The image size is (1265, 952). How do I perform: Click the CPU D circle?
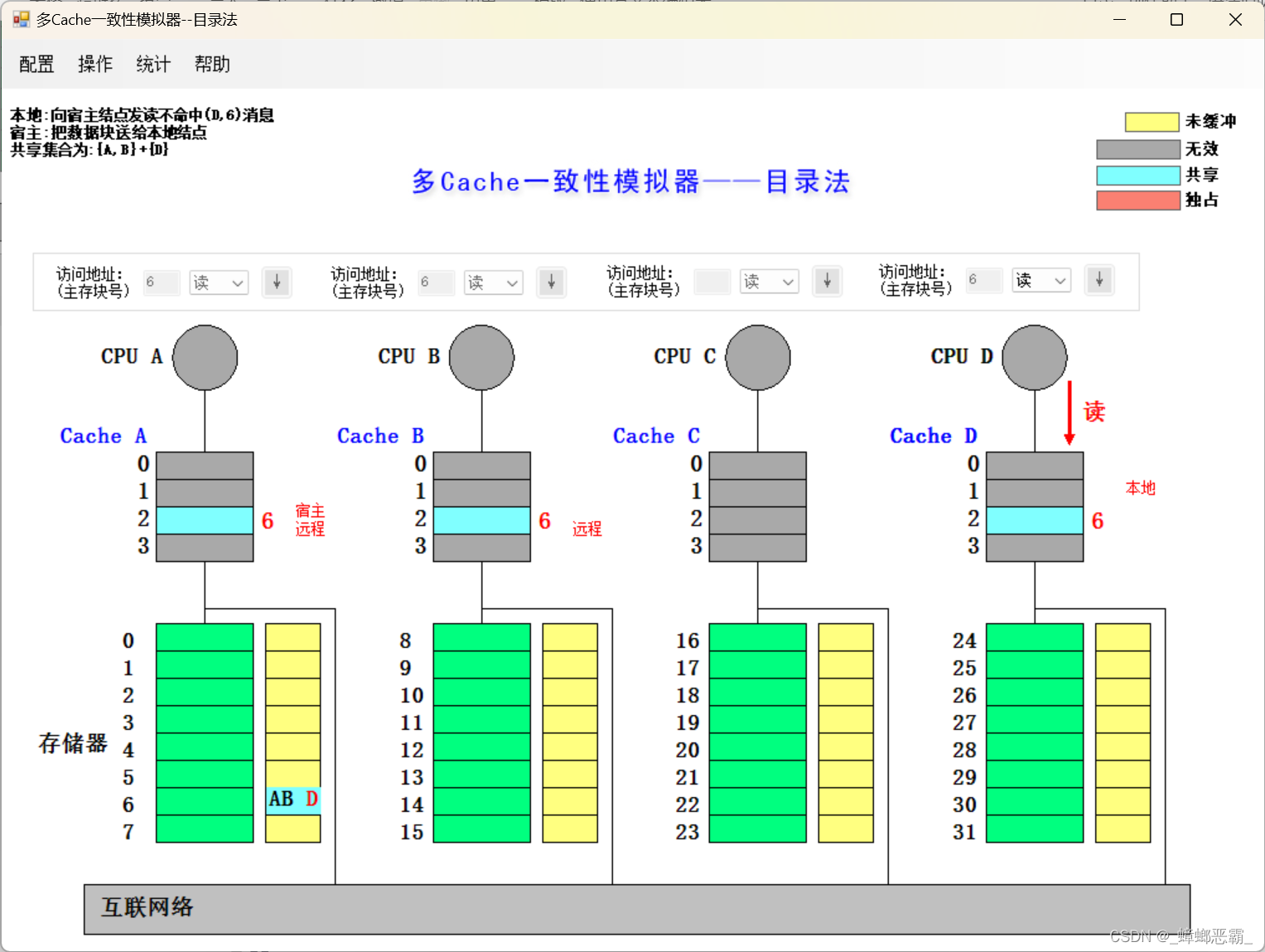[1035, 357]
